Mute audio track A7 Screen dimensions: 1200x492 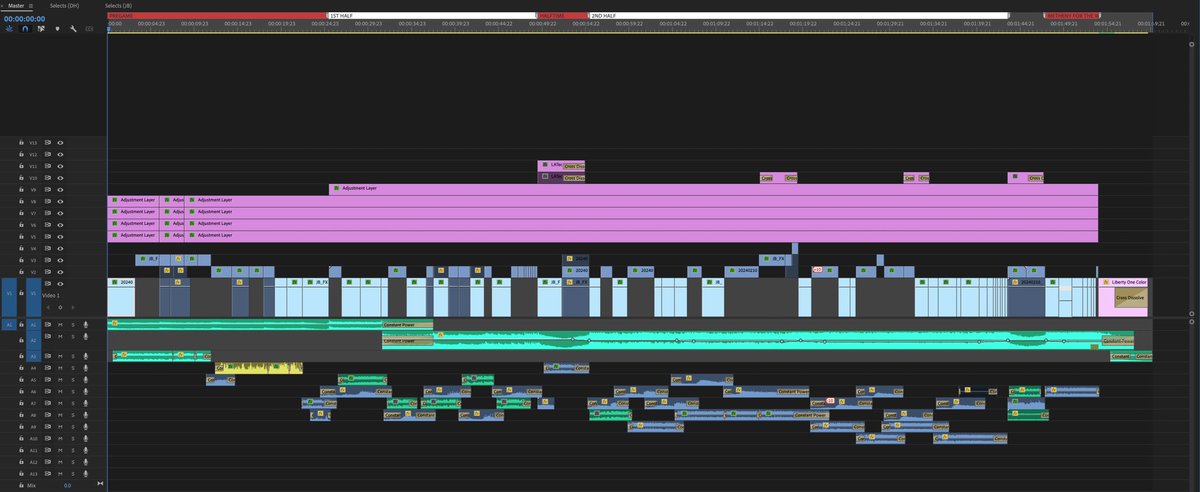[60, 403]
